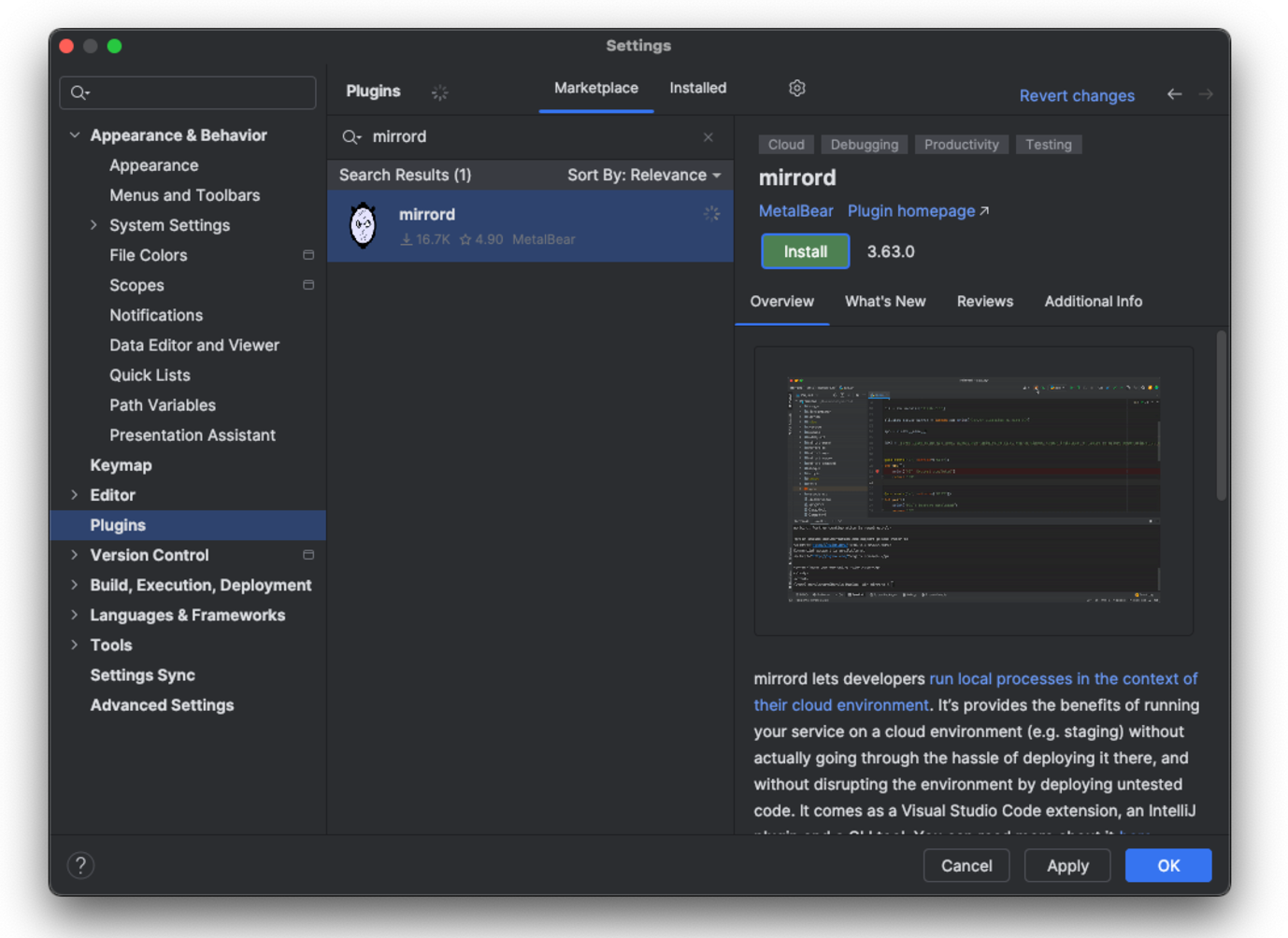
Task: Open the mirrord screenshot thumbnail
Action: tap(973, 490)
